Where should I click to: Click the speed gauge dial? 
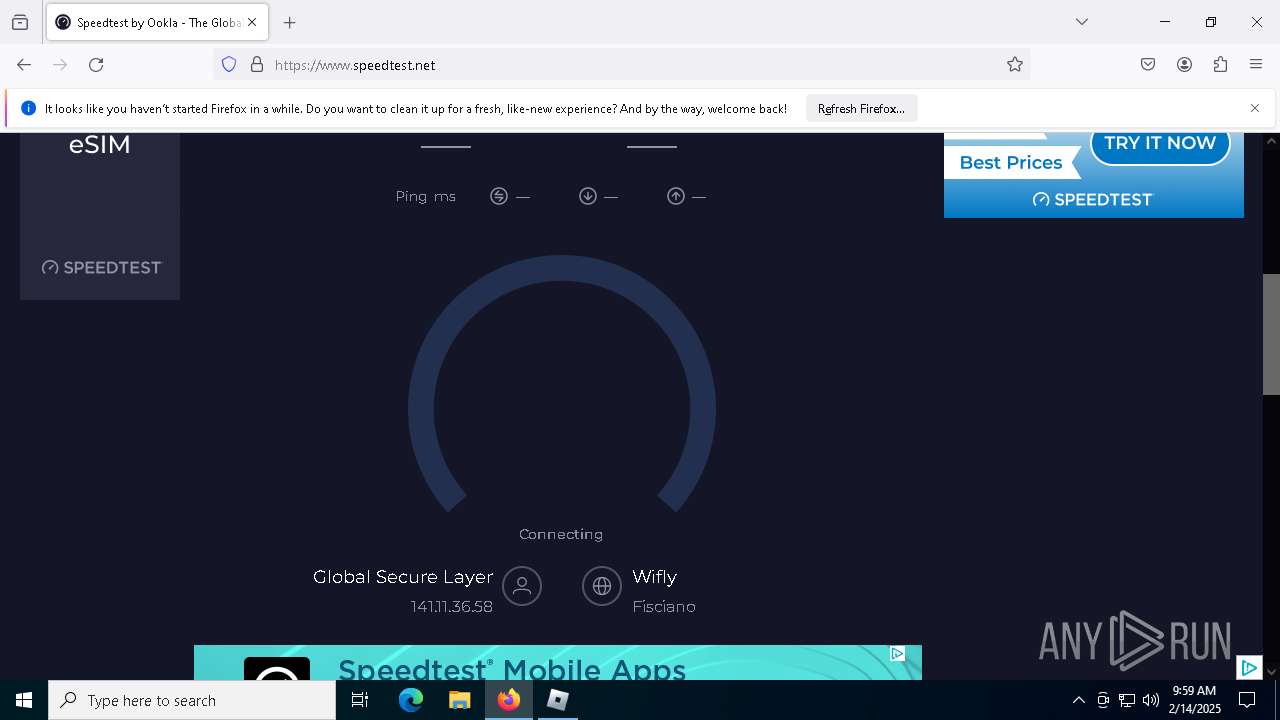point(562,385)
